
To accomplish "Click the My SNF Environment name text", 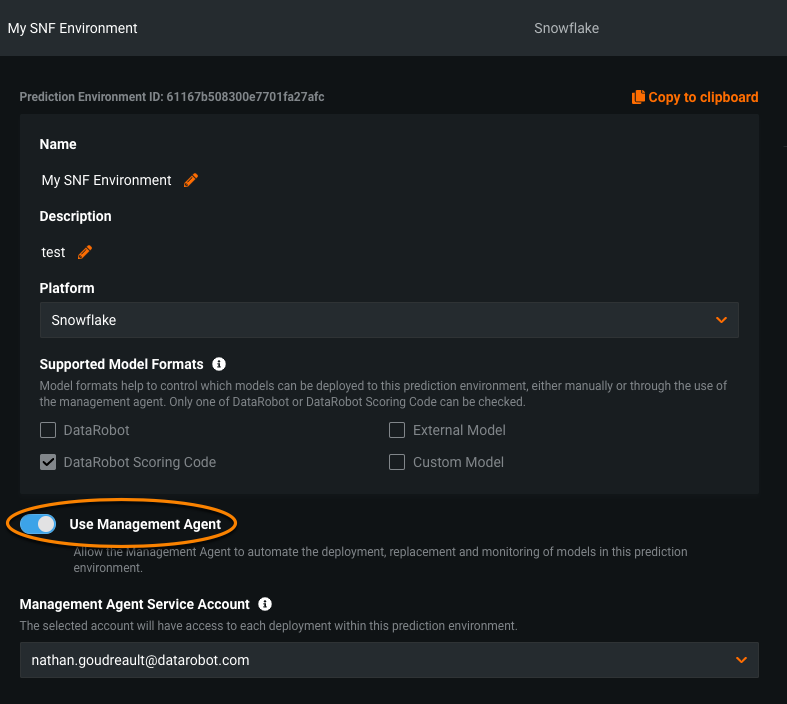I will pos(106,180).
